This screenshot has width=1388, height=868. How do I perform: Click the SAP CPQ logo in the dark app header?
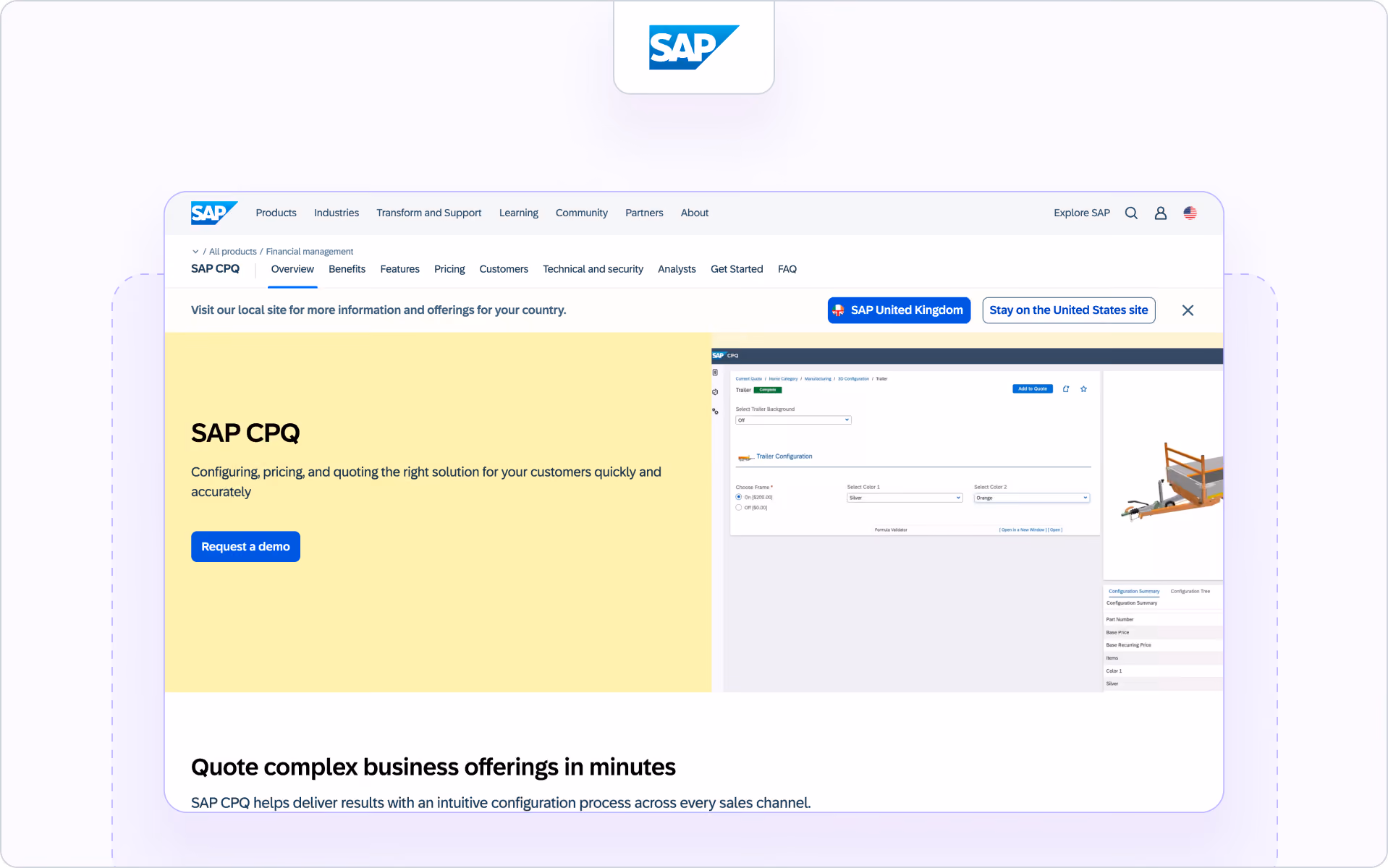(x=725, y=356)
